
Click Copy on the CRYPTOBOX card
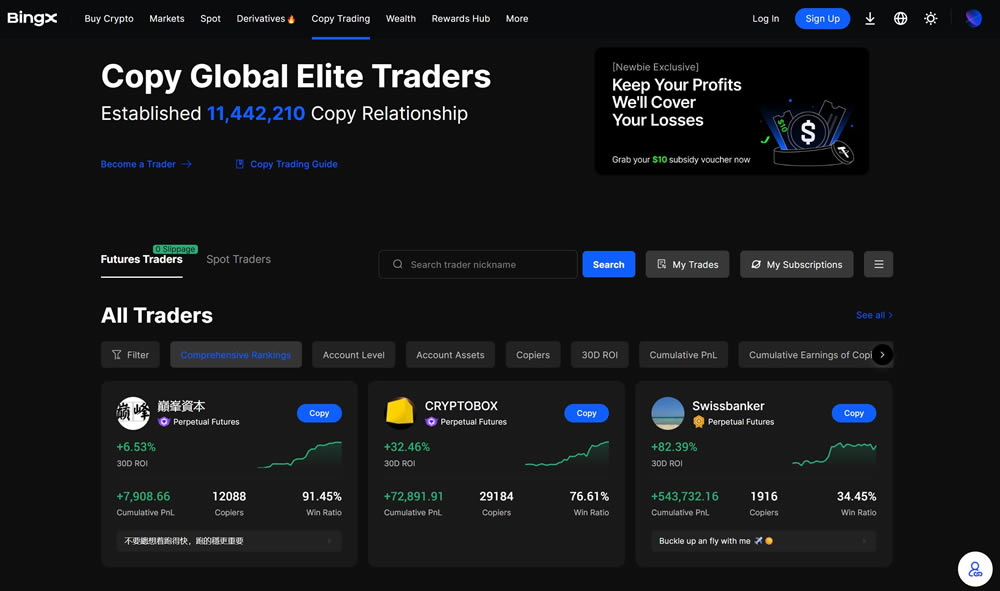(586, 413)
